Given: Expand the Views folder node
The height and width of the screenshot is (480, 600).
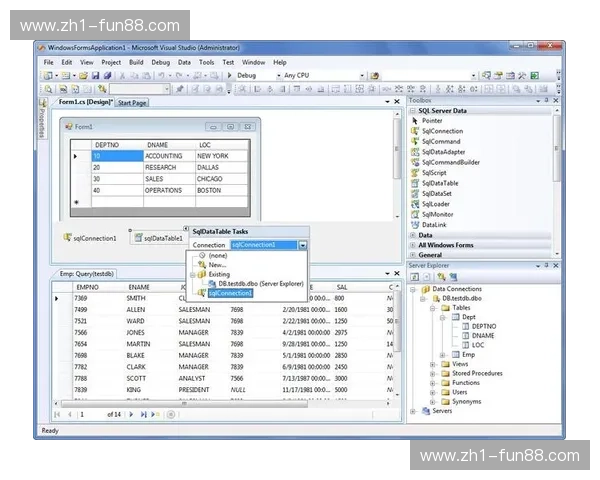Looking at the screenshot, I should tap(433, 364).
